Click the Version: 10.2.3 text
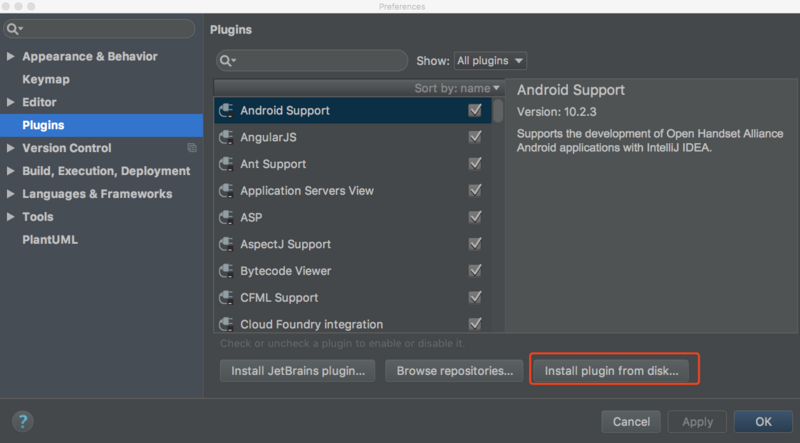The width and height of the screenshot is (800, 443). 557,112
